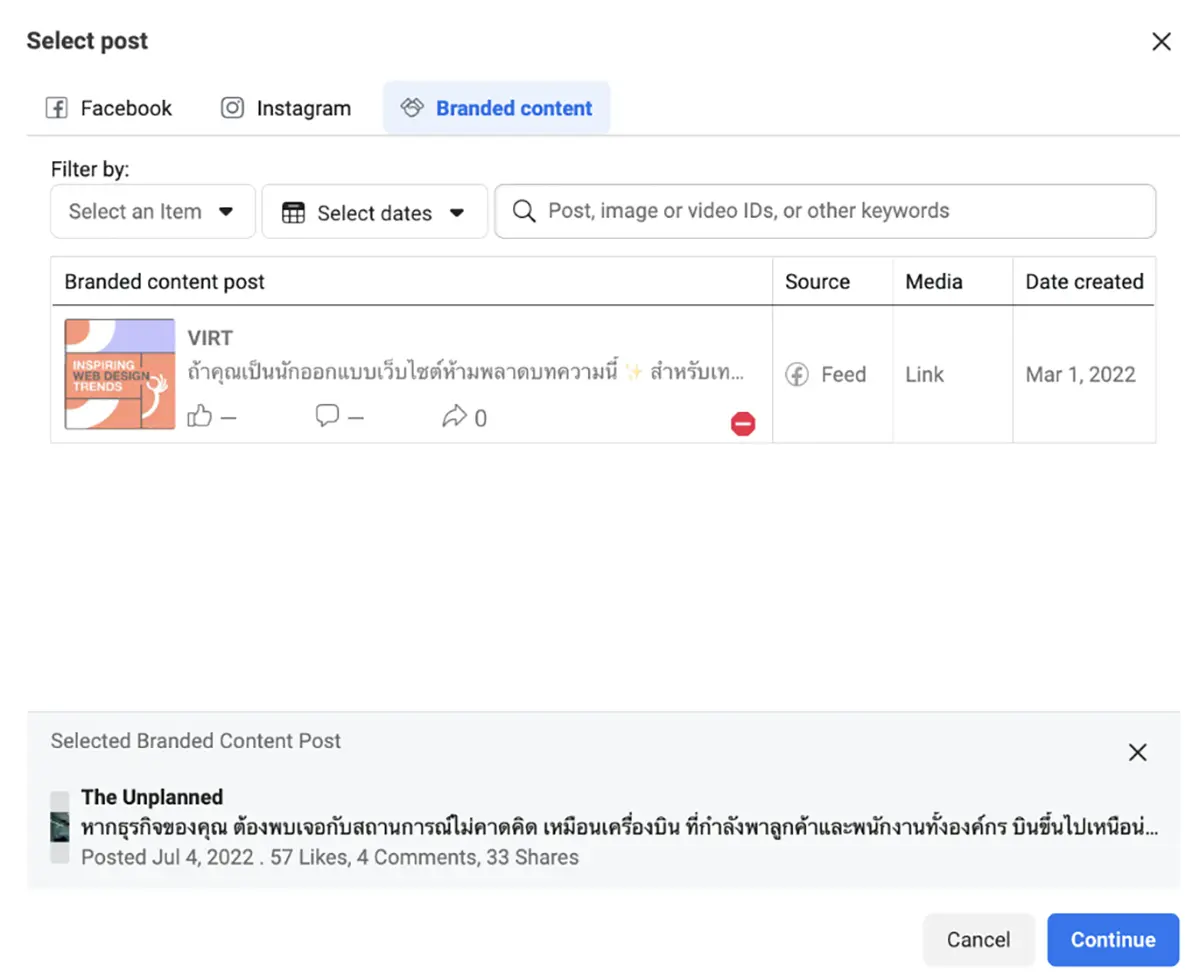Click the Continue button
Image resolution: width=1200 pixels, height=979 pixels.
click(1113, 939)
